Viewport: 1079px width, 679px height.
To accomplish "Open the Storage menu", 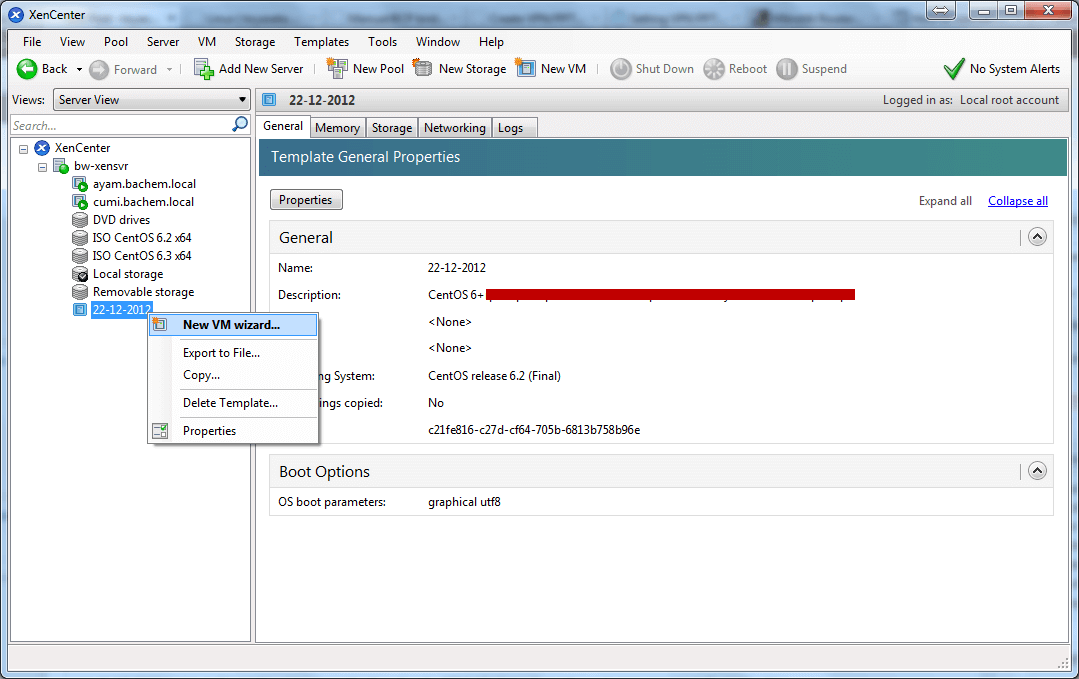I will tap(255, 42).
